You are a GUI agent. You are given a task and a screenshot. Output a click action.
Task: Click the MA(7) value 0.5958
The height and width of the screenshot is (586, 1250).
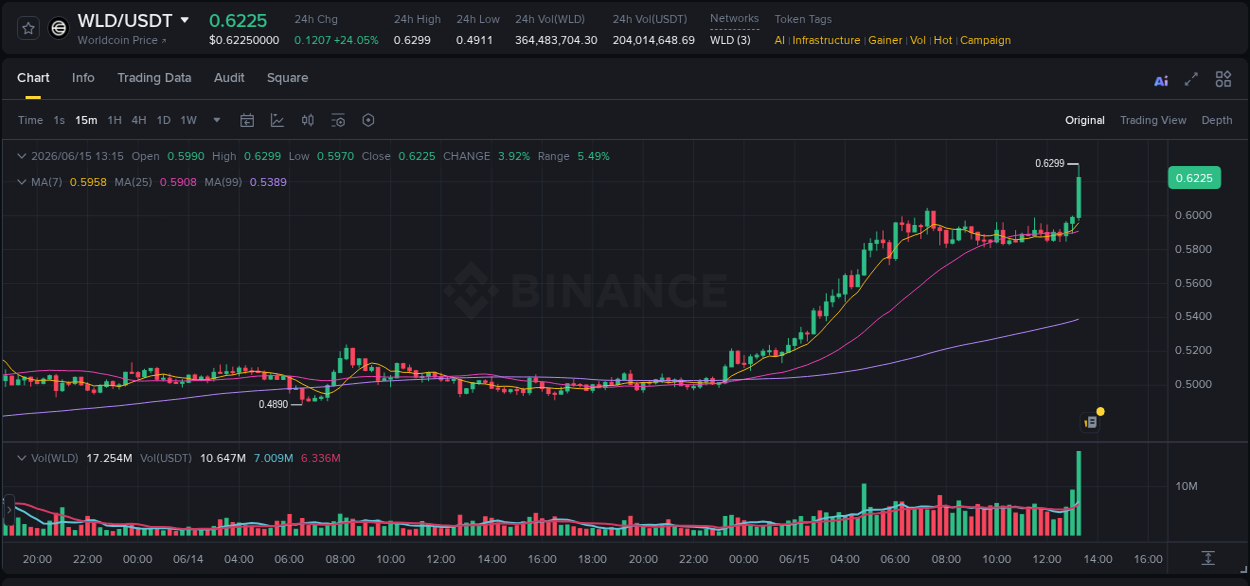(88, 182)
